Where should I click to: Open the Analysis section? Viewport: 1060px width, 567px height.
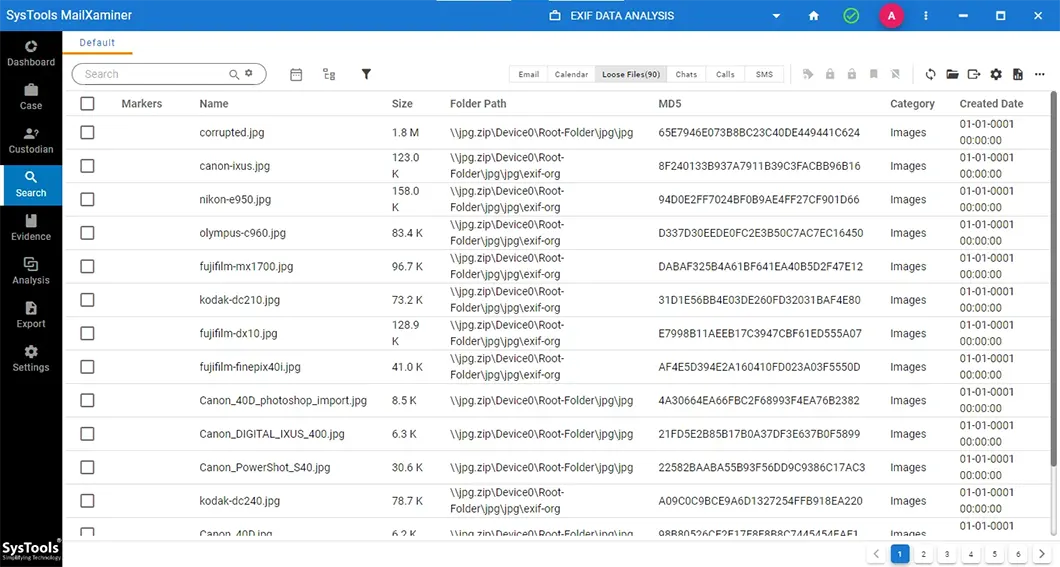(30, 271)
